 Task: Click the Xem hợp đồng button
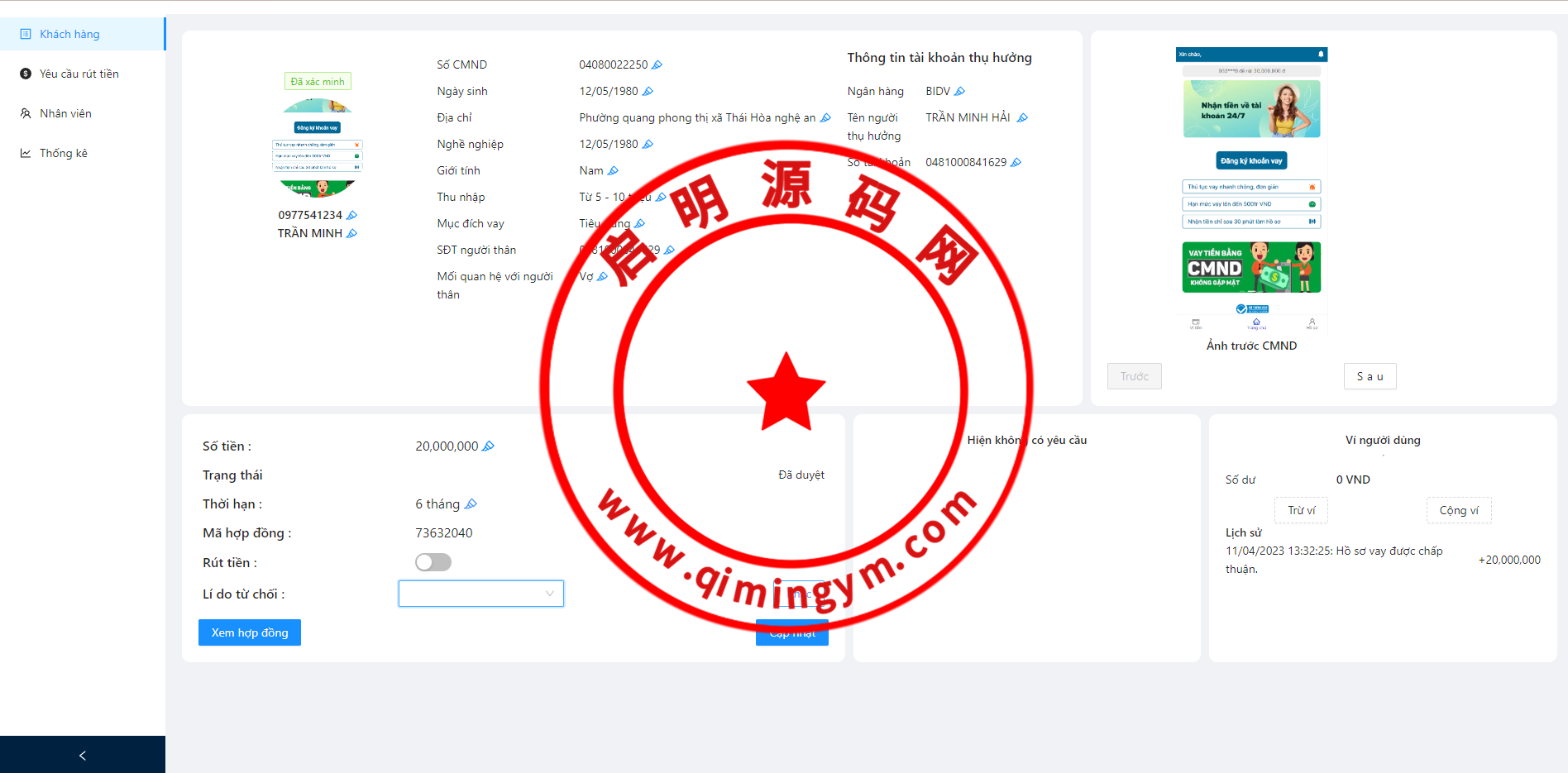click(250, 632)
